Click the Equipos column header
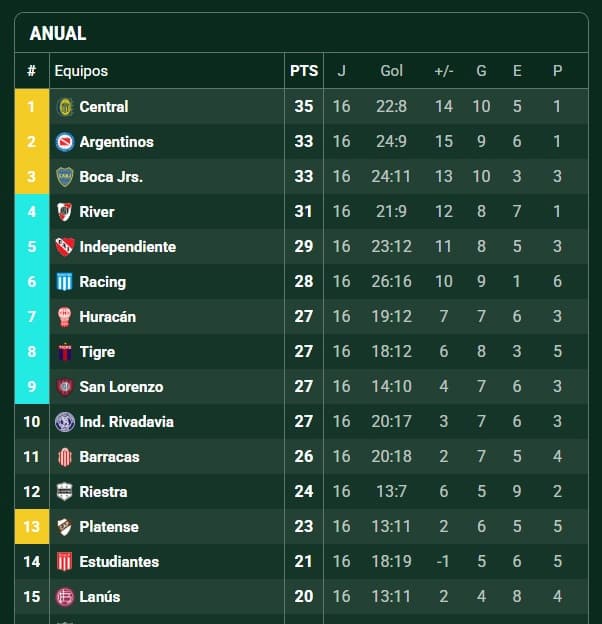Image resolution: width=602 pixels, height=624 pixels. click(81, 71)
